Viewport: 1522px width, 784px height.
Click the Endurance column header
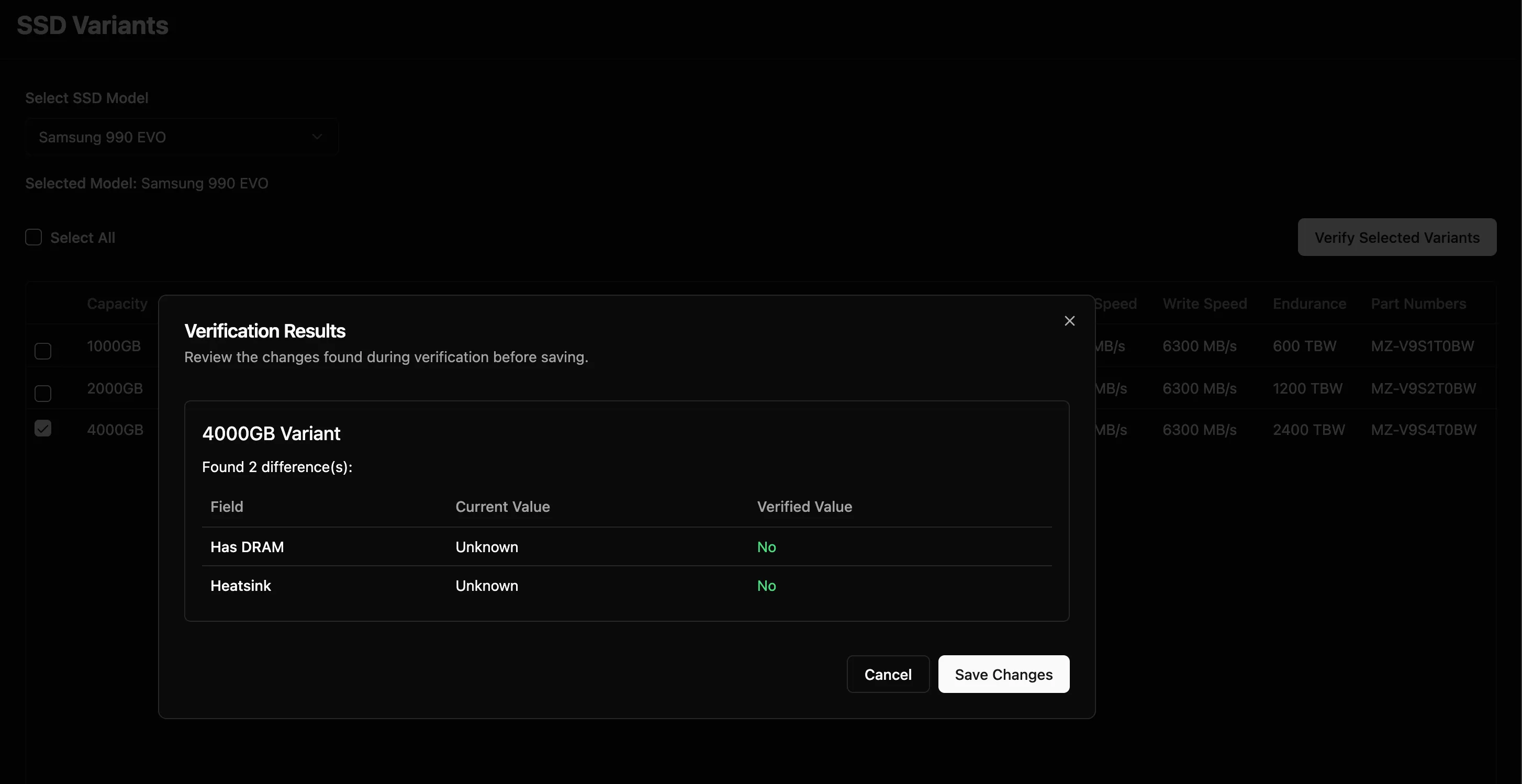pos(1308,304)
